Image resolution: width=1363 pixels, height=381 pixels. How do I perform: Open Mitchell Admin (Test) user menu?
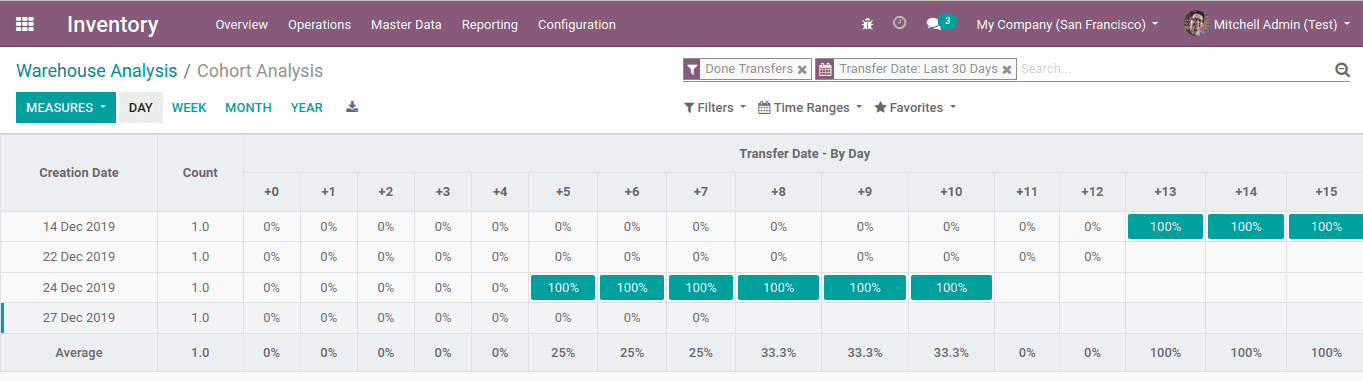pos(1267,24)
